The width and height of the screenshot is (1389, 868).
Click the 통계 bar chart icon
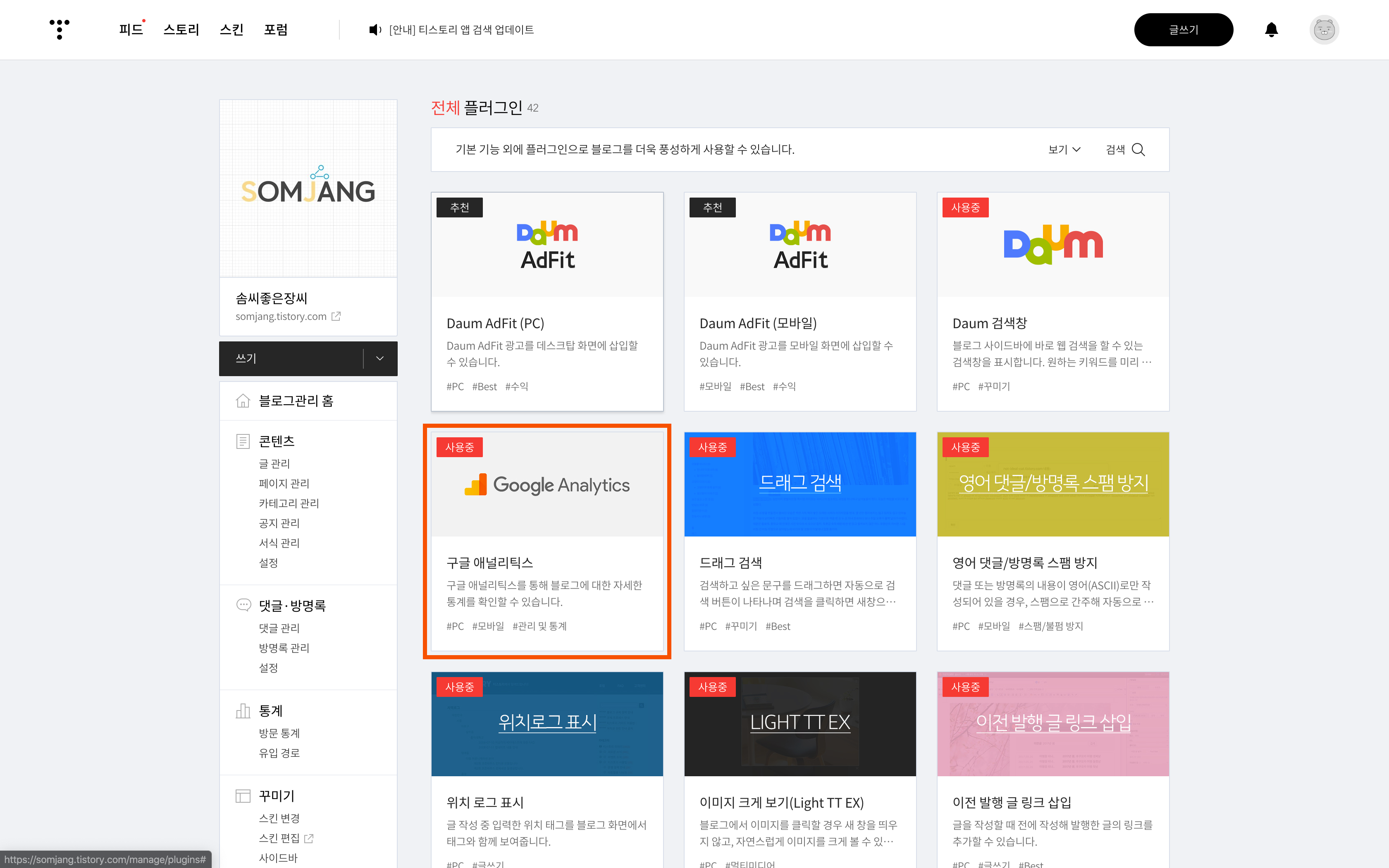click(243, 711)
